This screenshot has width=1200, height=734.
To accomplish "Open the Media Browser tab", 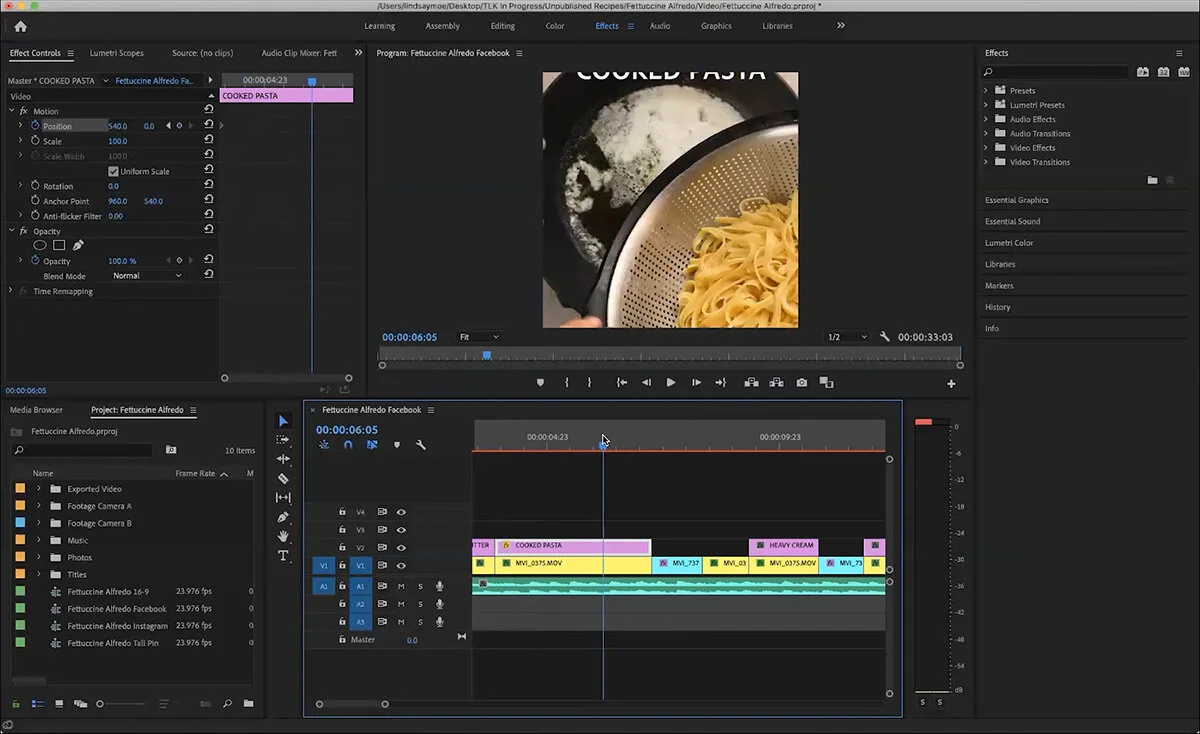I will (36, 410).
